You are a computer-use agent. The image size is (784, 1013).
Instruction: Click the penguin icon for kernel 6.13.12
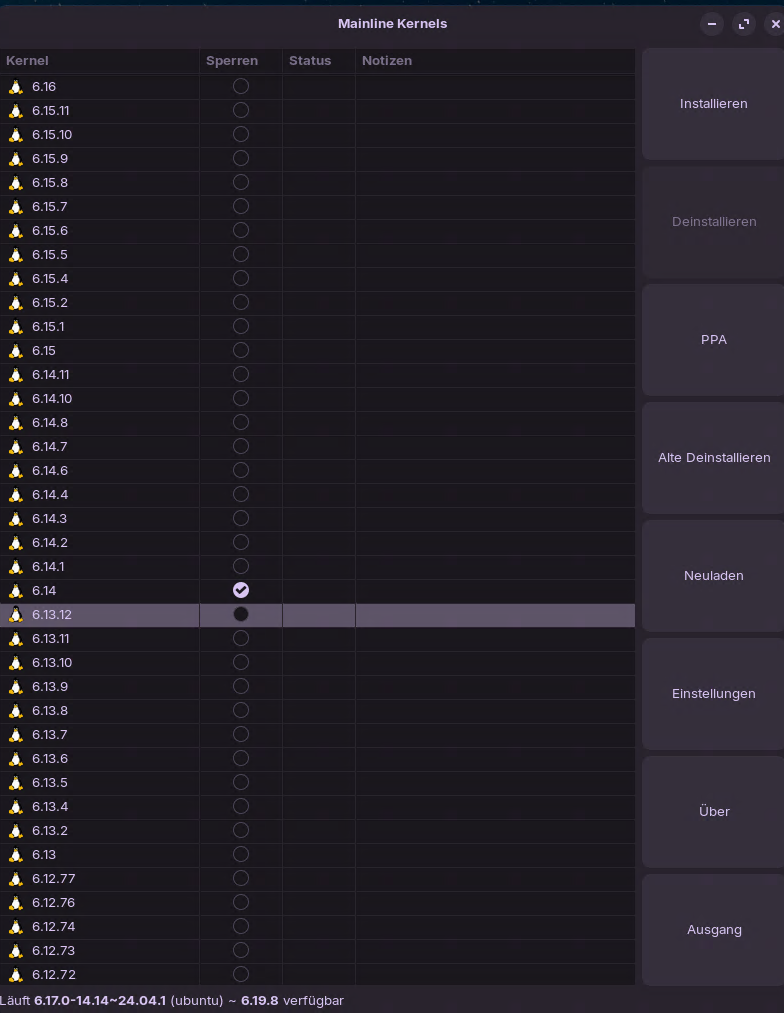pyautogui.click(x=16, y=615)
